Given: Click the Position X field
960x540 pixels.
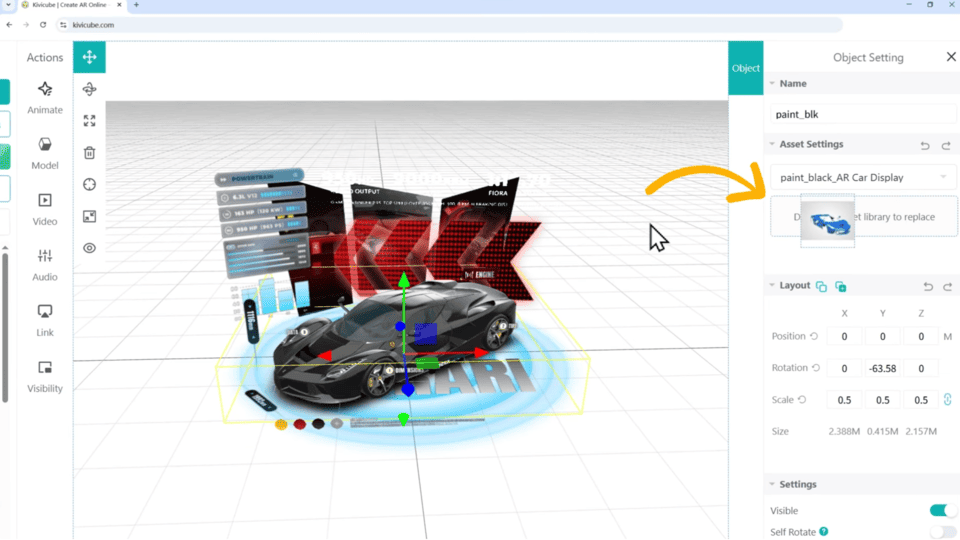Looking at the screenshot, I should (x=844, y=336).
